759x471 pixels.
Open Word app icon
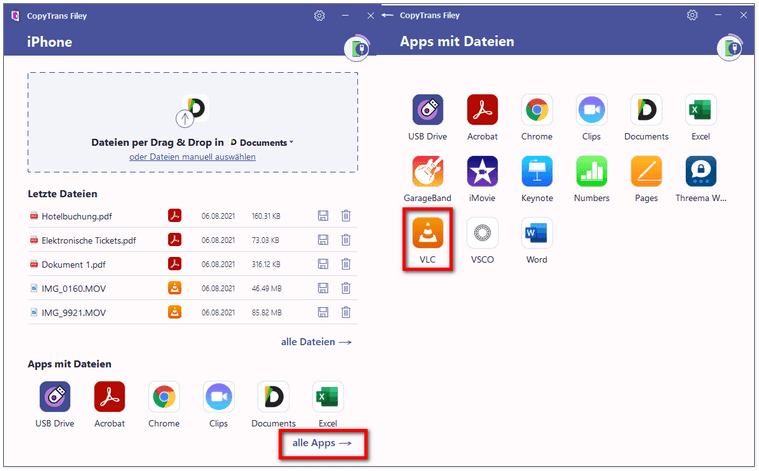[537, 233]
